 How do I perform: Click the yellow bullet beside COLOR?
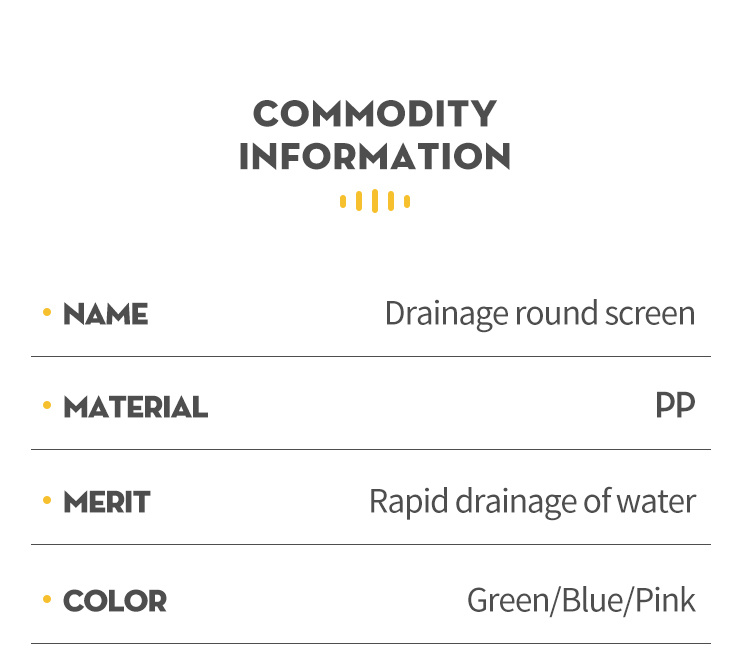point(47,599)
